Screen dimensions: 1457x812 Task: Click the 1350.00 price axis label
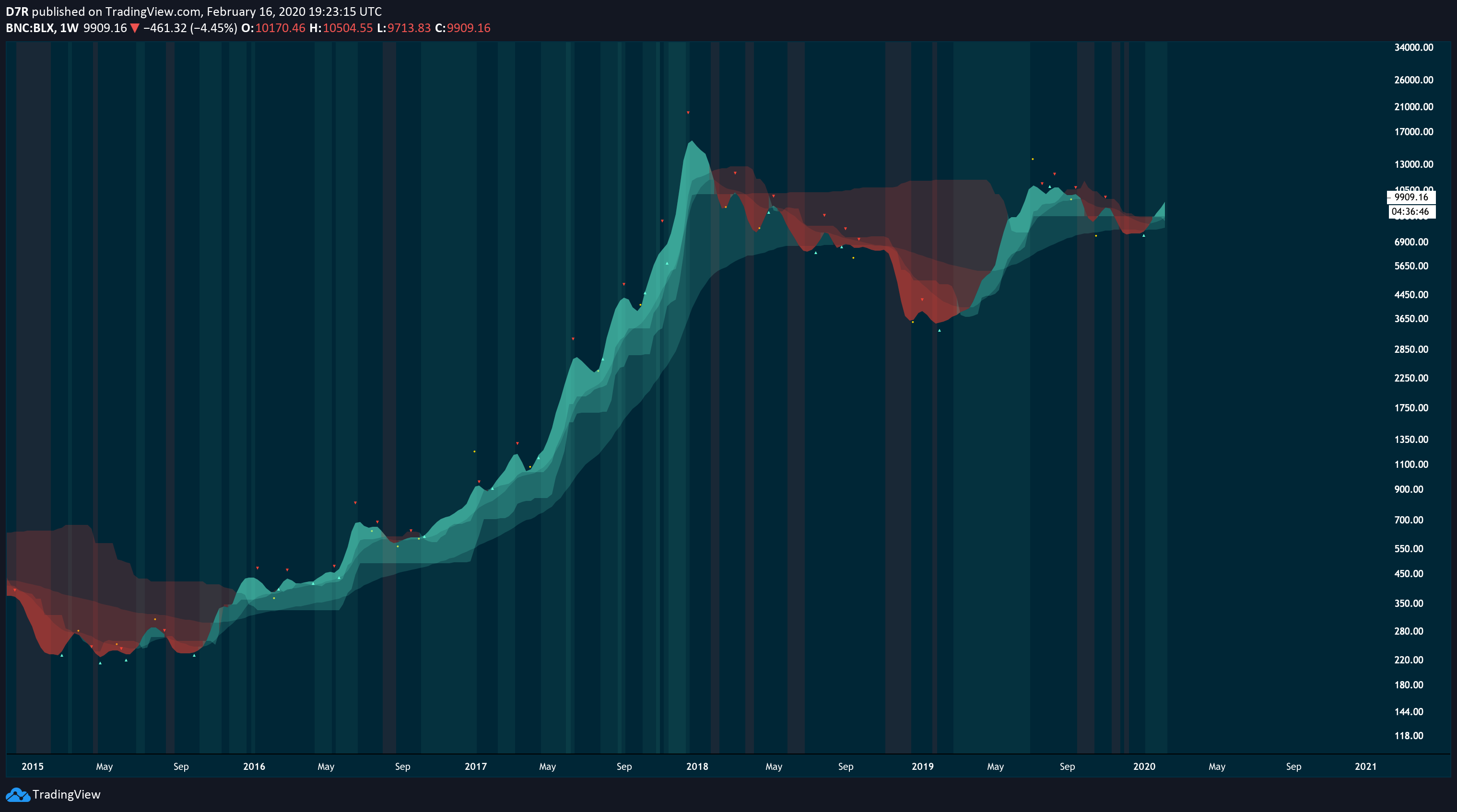point(1411,440)
